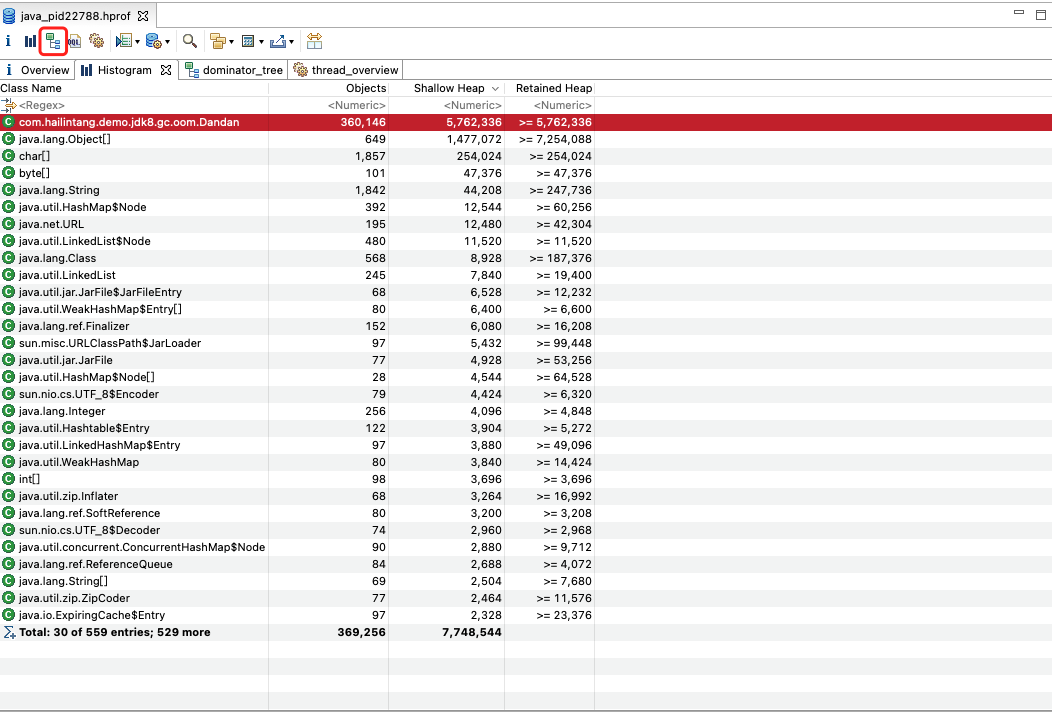Screen dimensions: 1052x712
Task: Select the sun.nio.cs.UTF_8$Encoder row
Action: pyautogui.click(x=526, y=394)
